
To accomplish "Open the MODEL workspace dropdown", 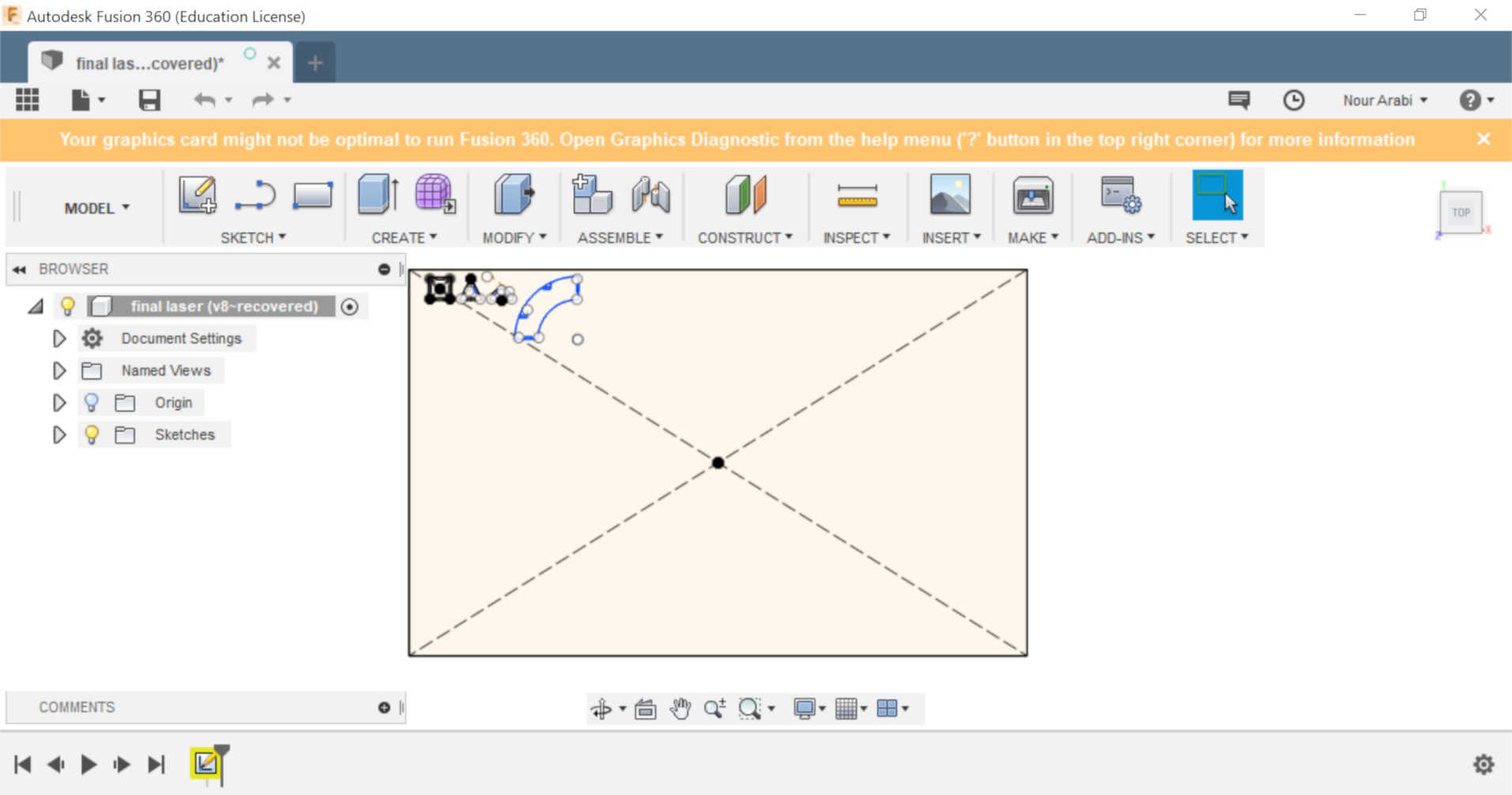I will click(96, 208).
